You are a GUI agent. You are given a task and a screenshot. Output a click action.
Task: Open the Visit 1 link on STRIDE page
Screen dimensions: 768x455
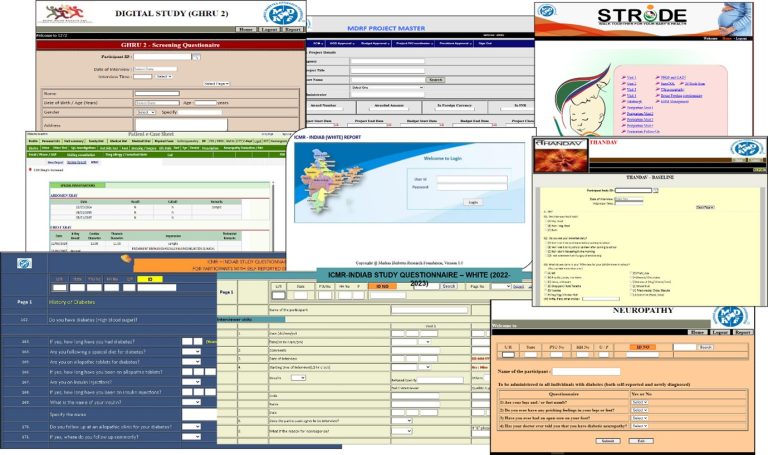[x=631, y=77]
